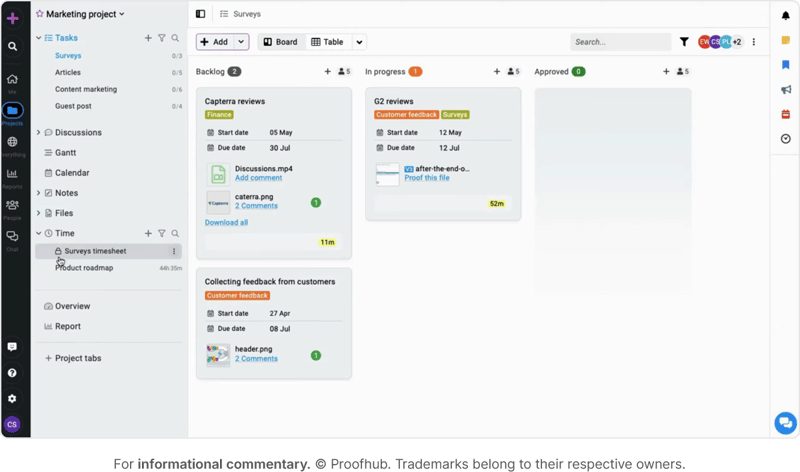Click the CS profile avatar
Image resolution: width=800 pixels, height=472 pixels.
click(12, 425)
